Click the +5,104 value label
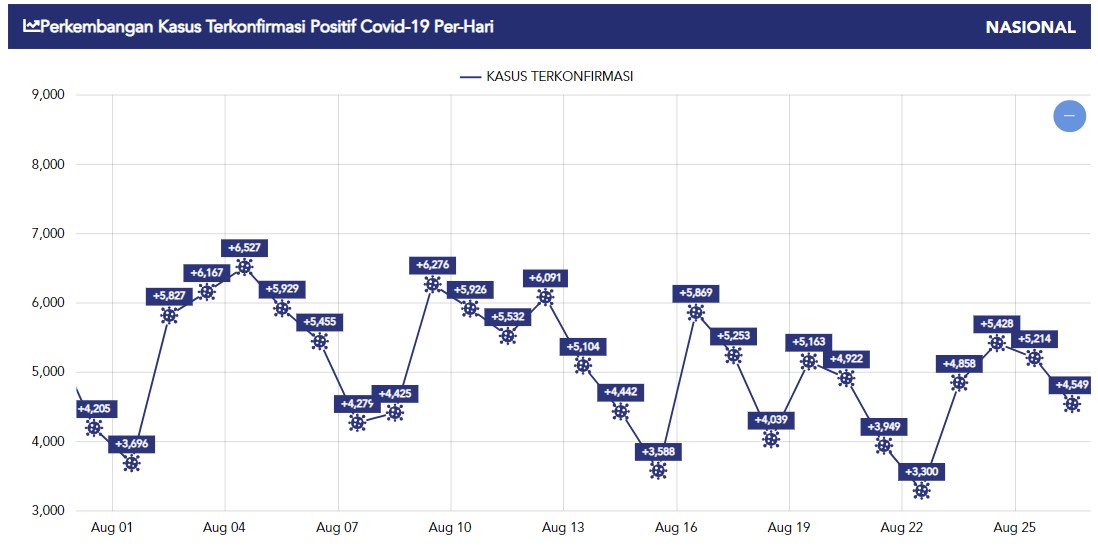 point(583,346)
